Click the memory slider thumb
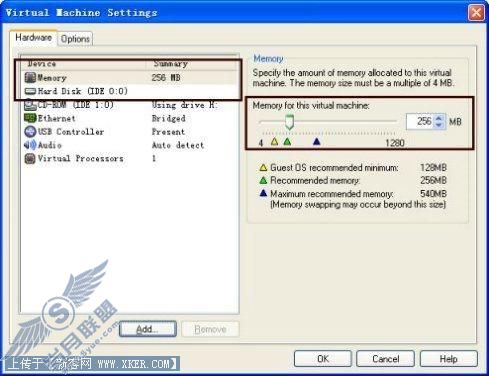Viewport: 489px width, 376px height. 289,122
